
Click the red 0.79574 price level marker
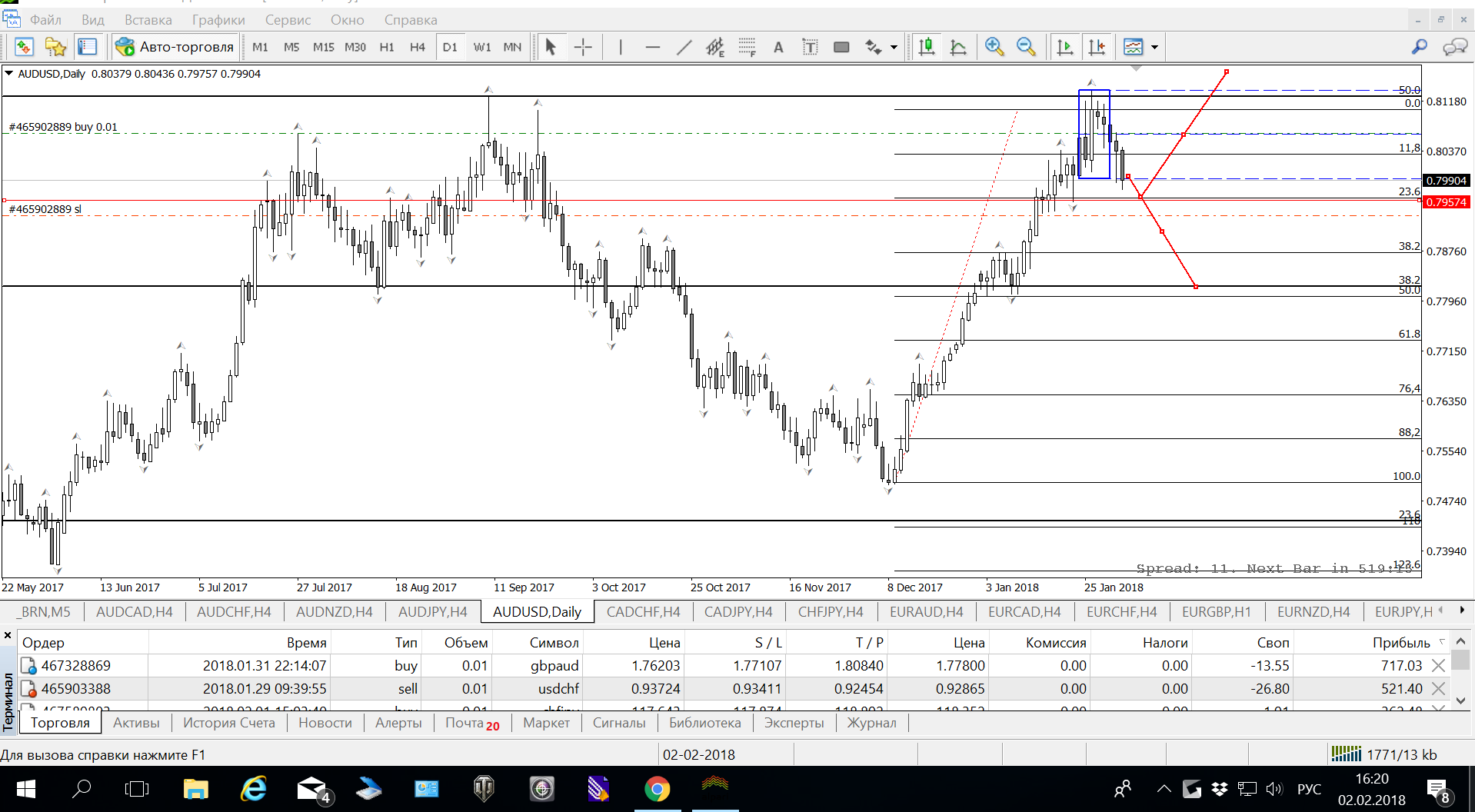[1447, 202]
